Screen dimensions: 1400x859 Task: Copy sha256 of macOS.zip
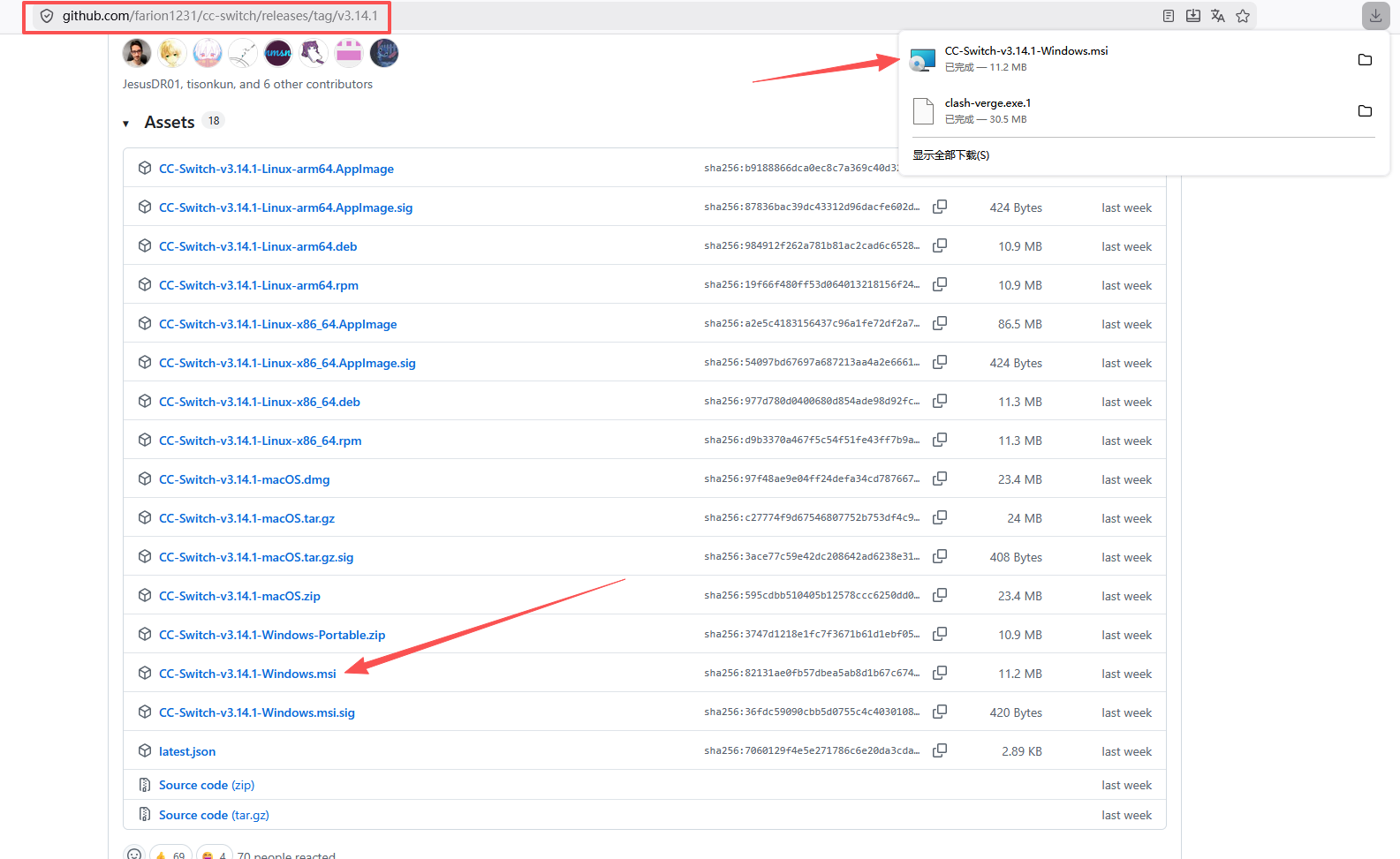pos(940,595)
